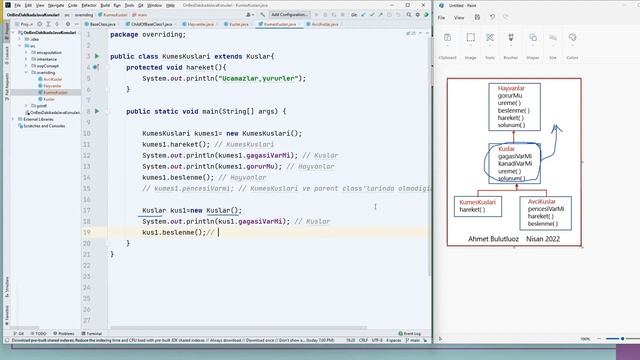Open IDE settings gear in IntelliJ toolbar
This screenshot has height=360, width=640.
tap(418, 15)
